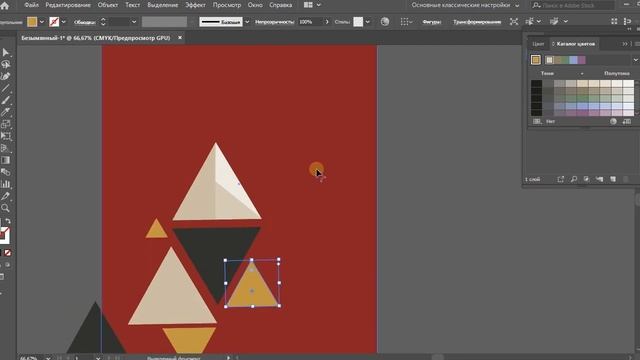Select the Shape Builder tool
The width and height of the screenshot is (640, 360).
click(6, 148)
